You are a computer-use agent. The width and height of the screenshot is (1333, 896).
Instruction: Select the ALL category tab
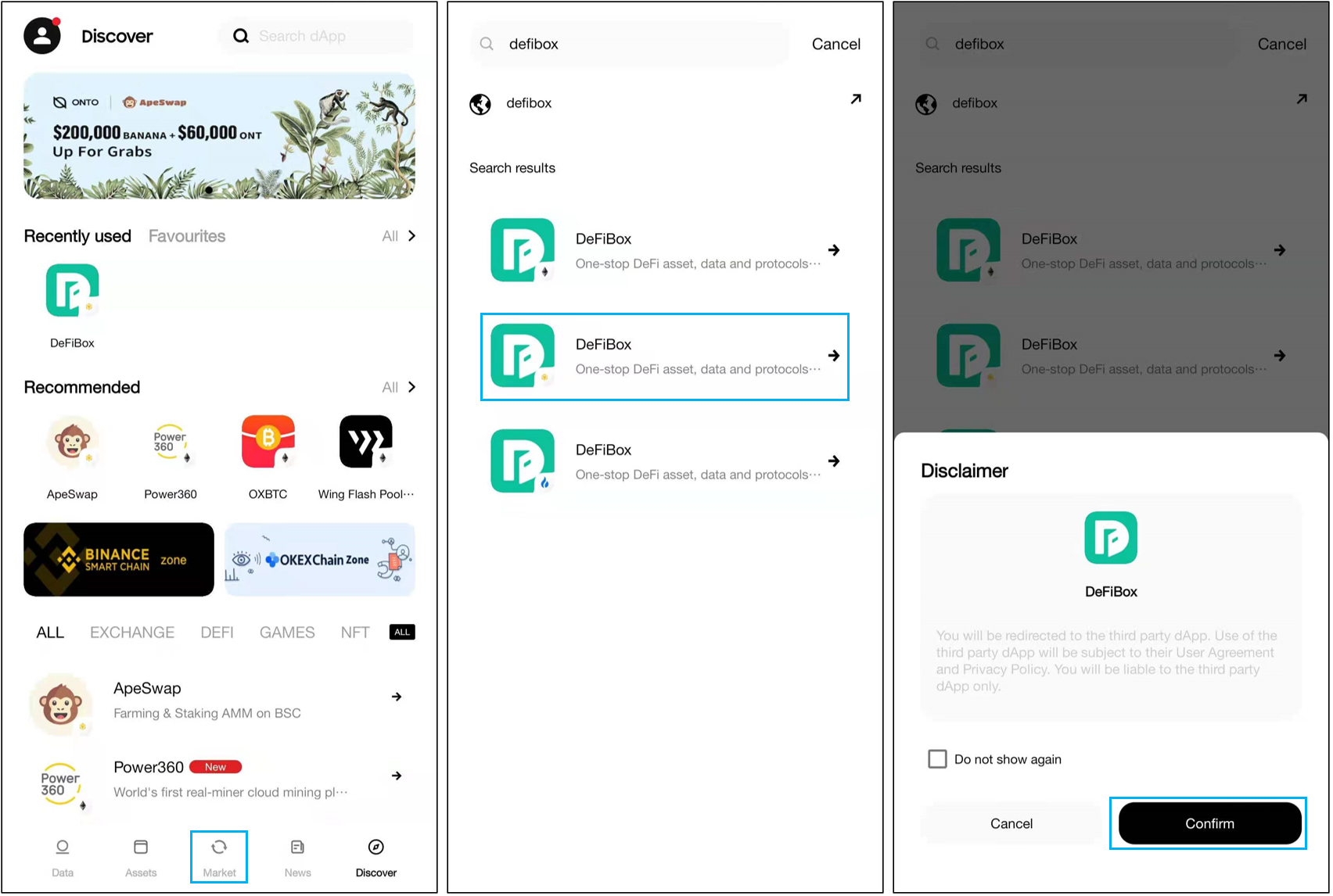(x=50, y=633)
